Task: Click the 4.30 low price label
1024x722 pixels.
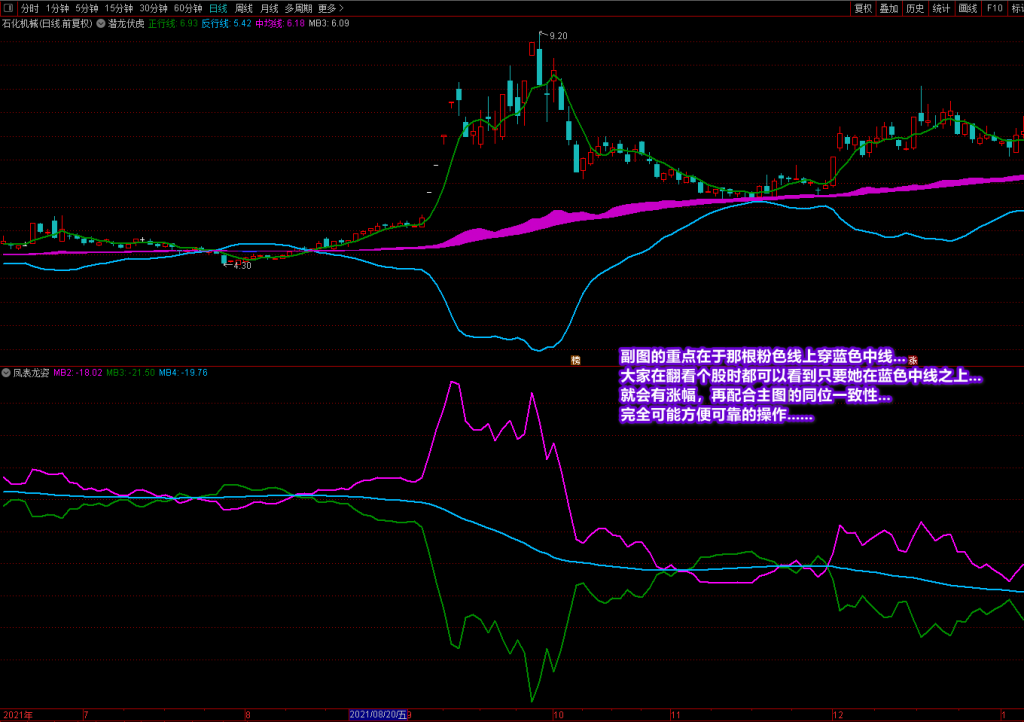Action: click(242, 266)
